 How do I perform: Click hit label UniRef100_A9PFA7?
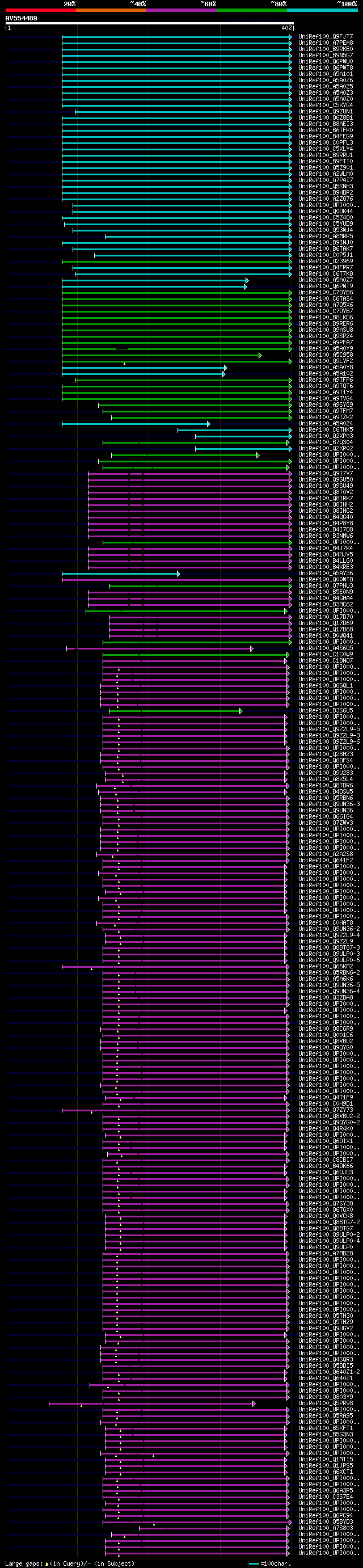click(325, 343)
